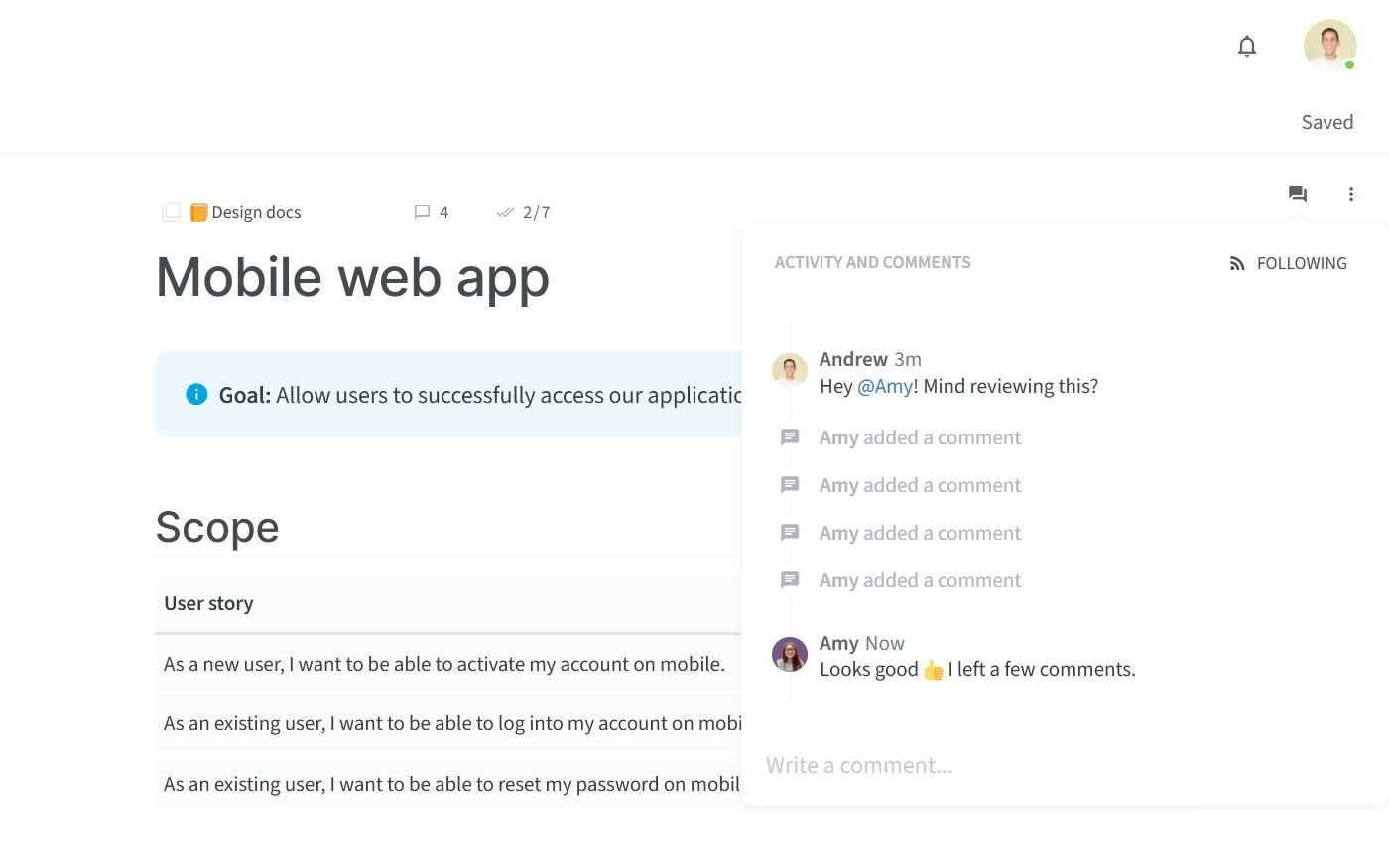Click the ACTIVITY AND COMMENTS header
Image resolution: width=1389 pixels, height=868 pixels.
873,262
